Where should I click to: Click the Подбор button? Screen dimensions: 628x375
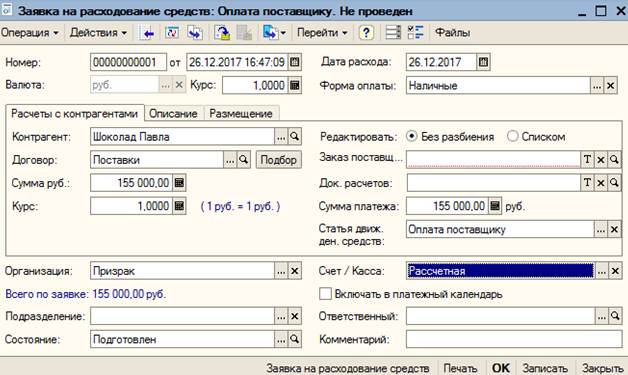(279, 160)
